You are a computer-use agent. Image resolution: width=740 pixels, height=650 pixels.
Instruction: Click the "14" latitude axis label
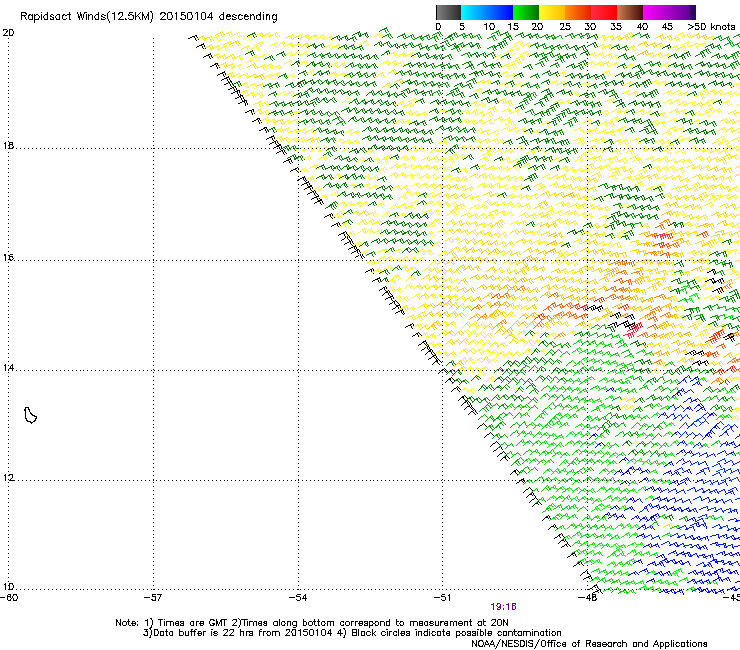(x=8, y=367)
